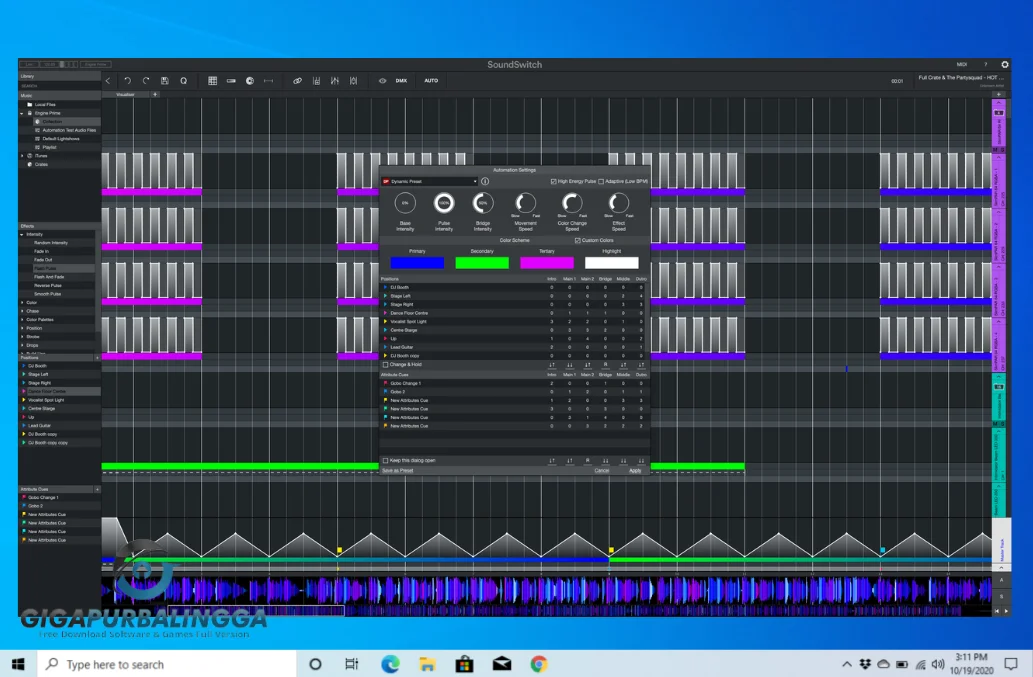Image resolution: width=1033 pixels, height=677 pixels.
Task: Select the Visualiser tab
Action: (125, 95)
